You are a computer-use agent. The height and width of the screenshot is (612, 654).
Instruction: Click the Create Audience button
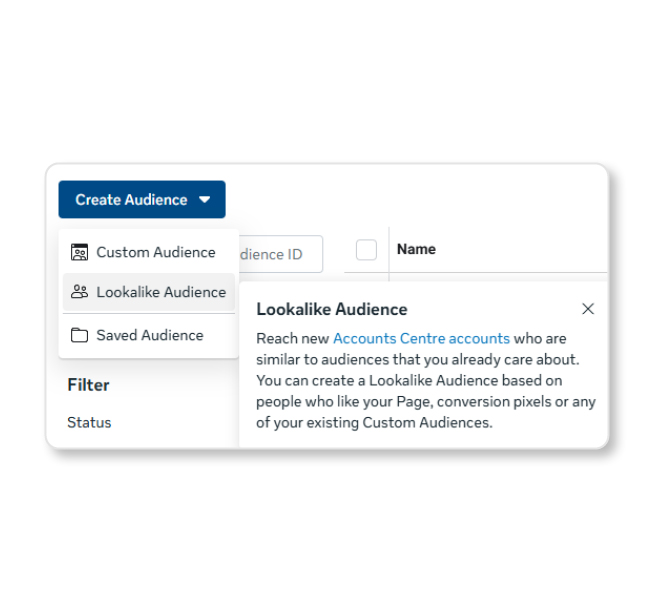point(142,199)
